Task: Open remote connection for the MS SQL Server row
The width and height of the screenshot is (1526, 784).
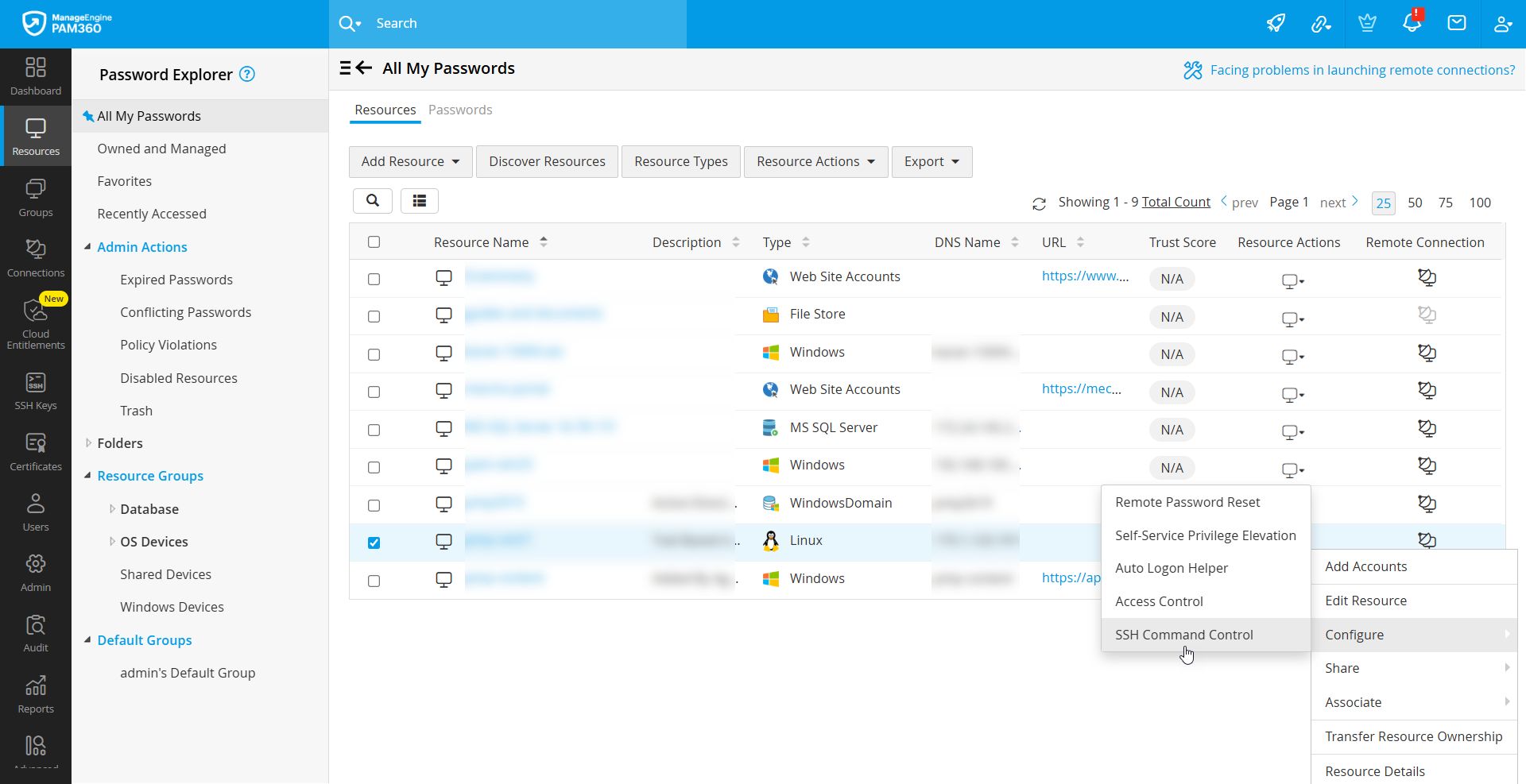Action: 1427,429
